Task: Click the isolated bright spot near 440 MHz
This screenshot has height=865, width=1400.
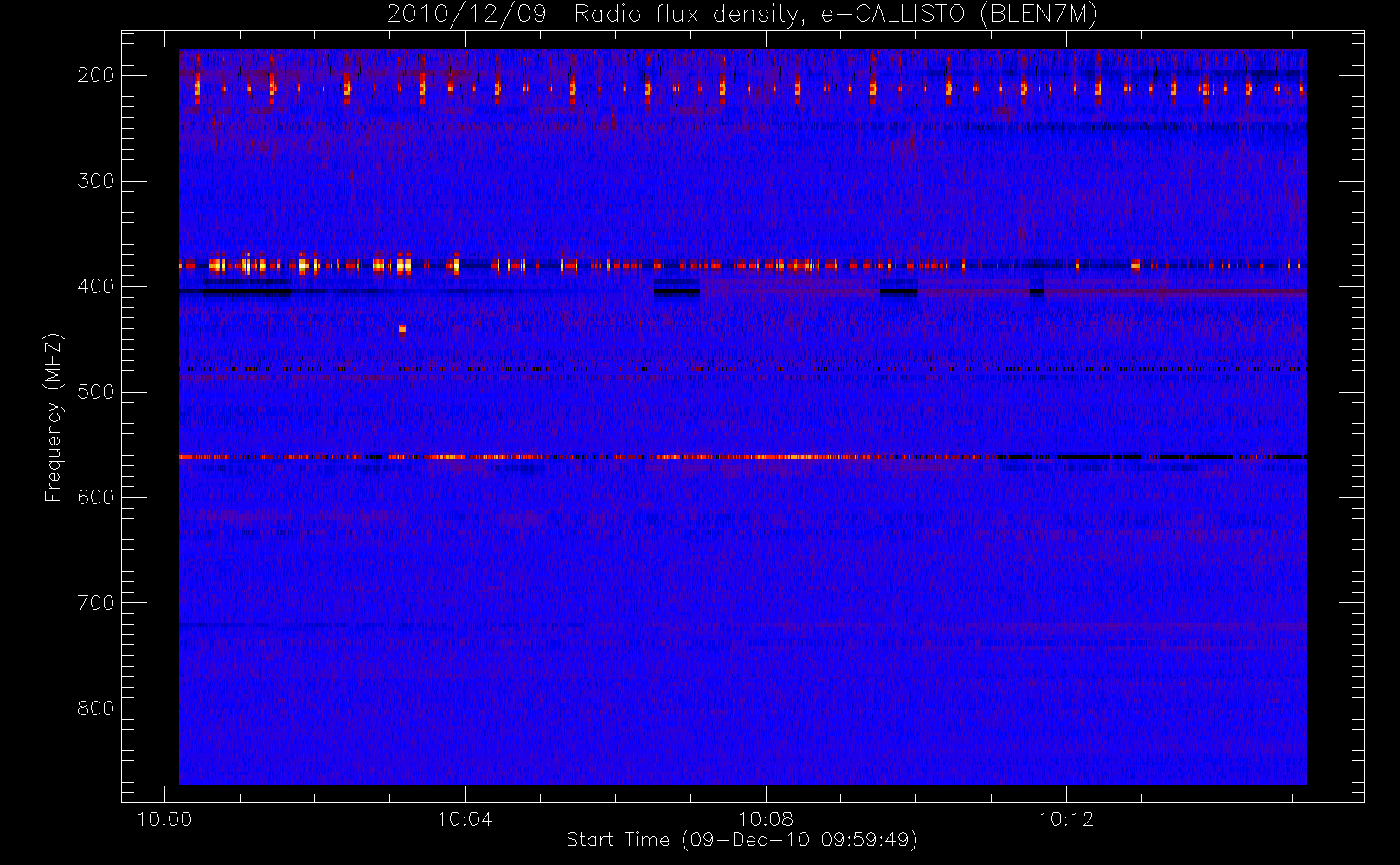Action: click(402, 329)
